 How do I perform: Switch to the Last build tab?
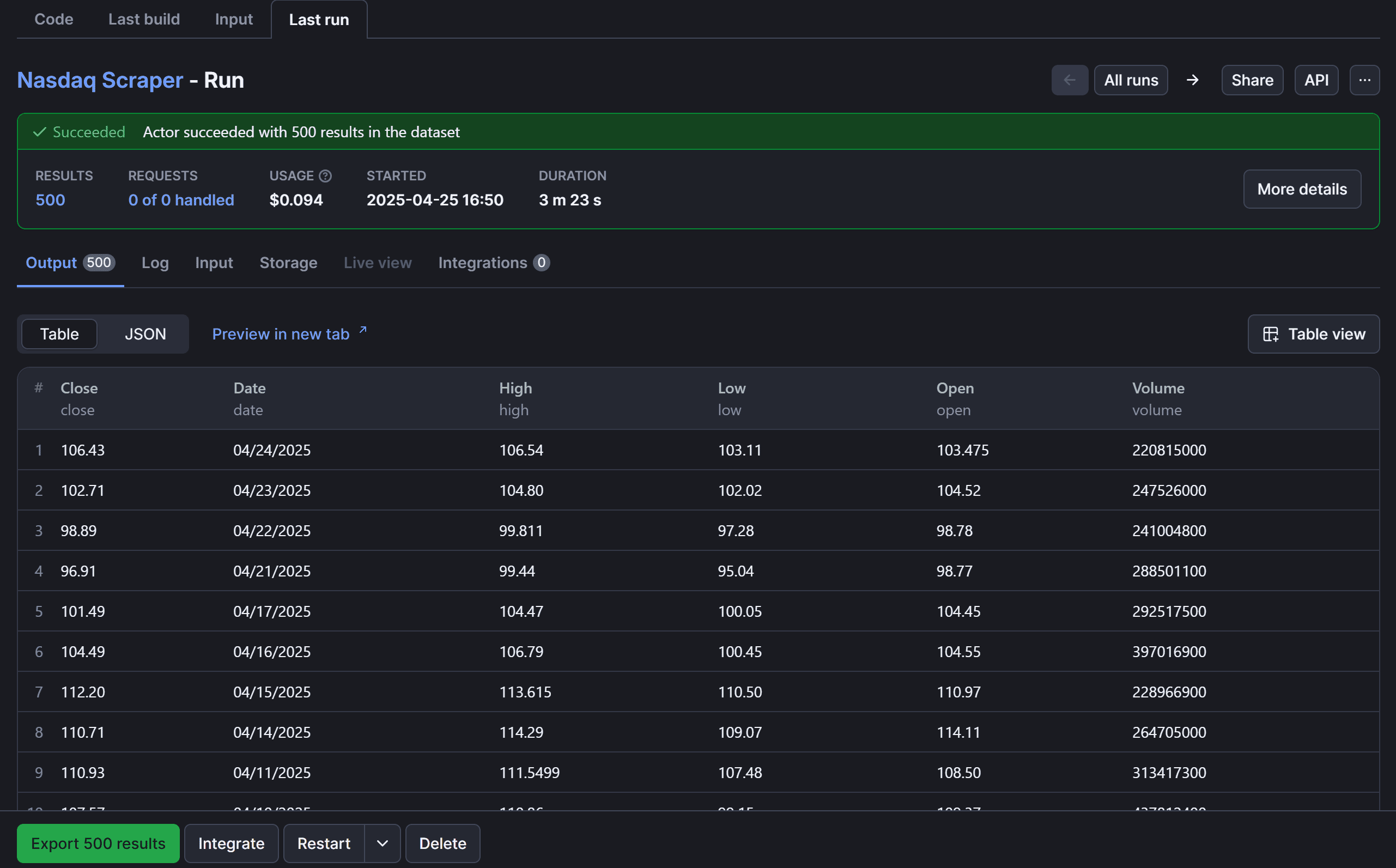[x=144, y=20]
